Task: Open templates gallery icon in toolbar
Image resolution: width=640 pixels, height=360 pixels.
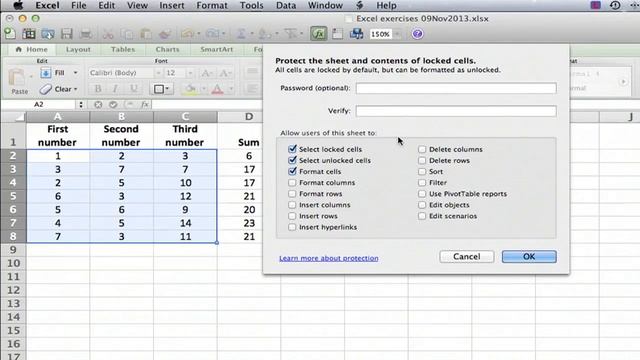Action: coord(29,34)
